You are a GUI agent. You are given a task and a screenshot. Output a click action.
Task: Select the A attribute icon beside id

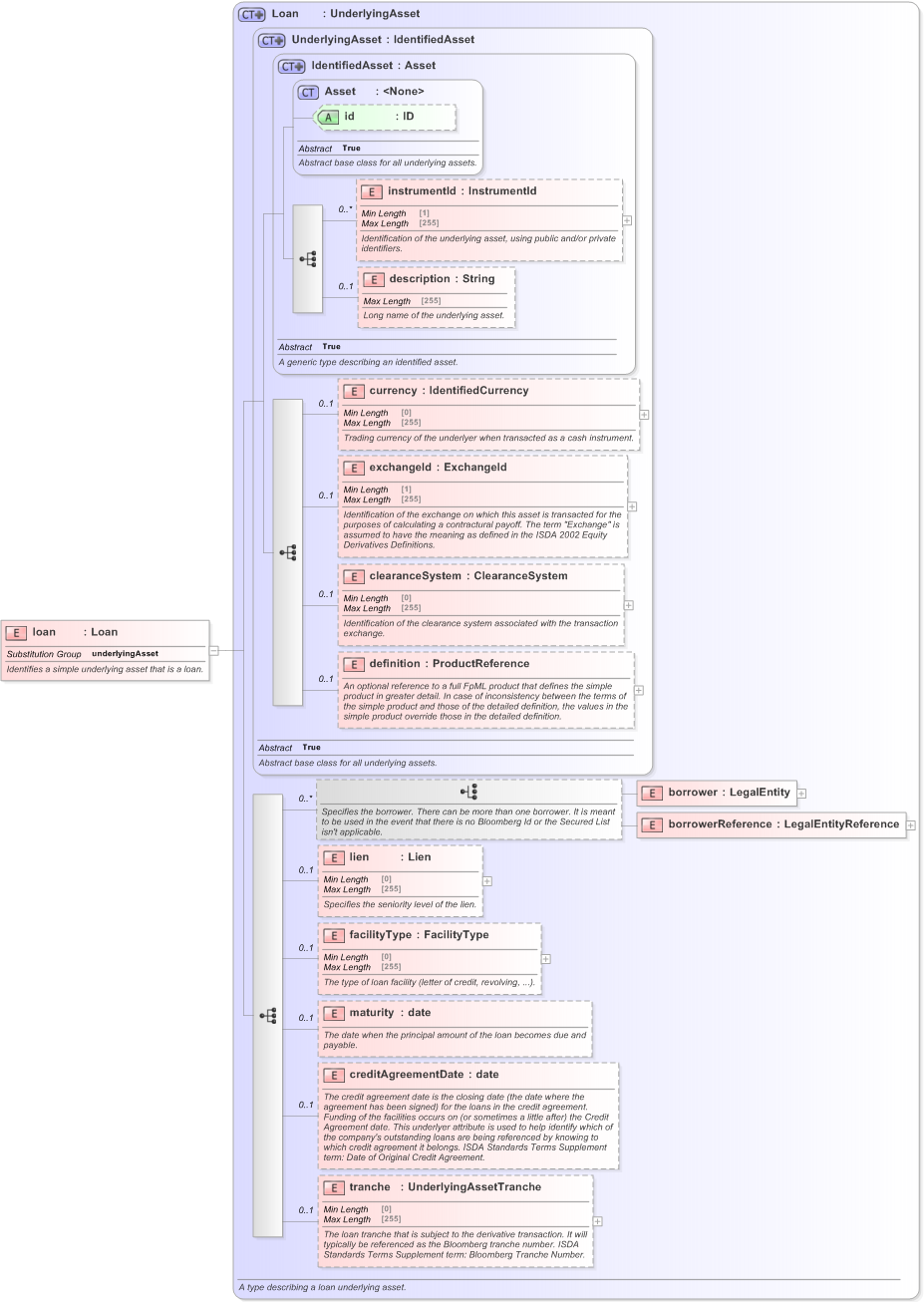326,117
